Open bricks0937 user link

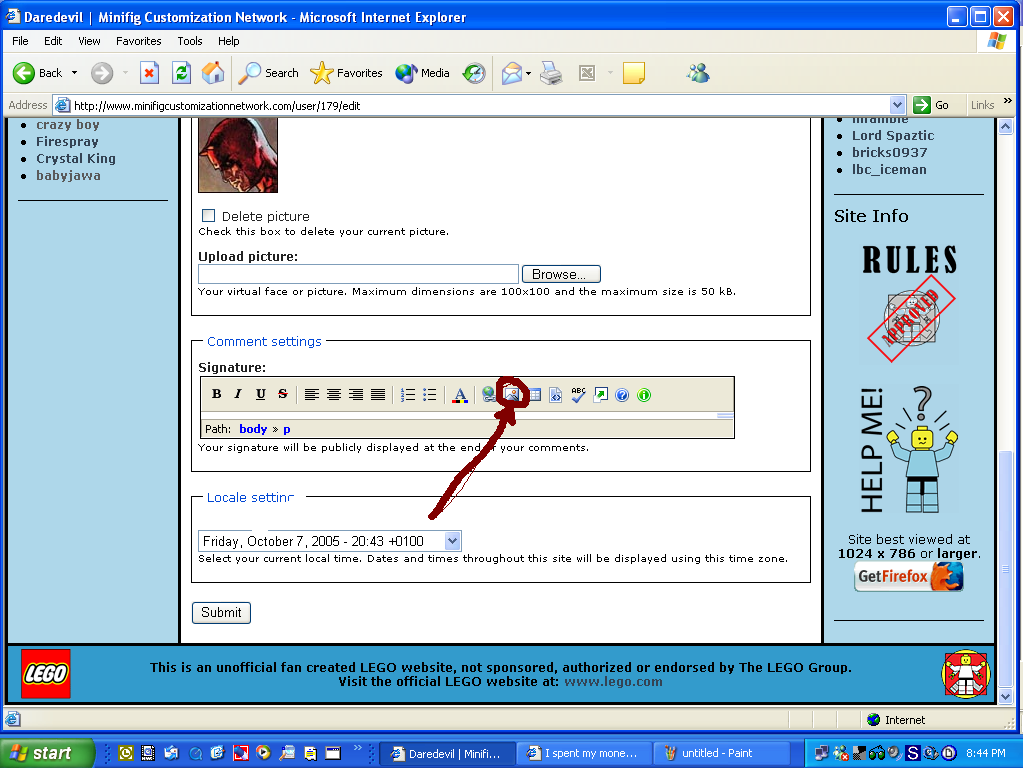pyautogui.click(x=889, y=153)
